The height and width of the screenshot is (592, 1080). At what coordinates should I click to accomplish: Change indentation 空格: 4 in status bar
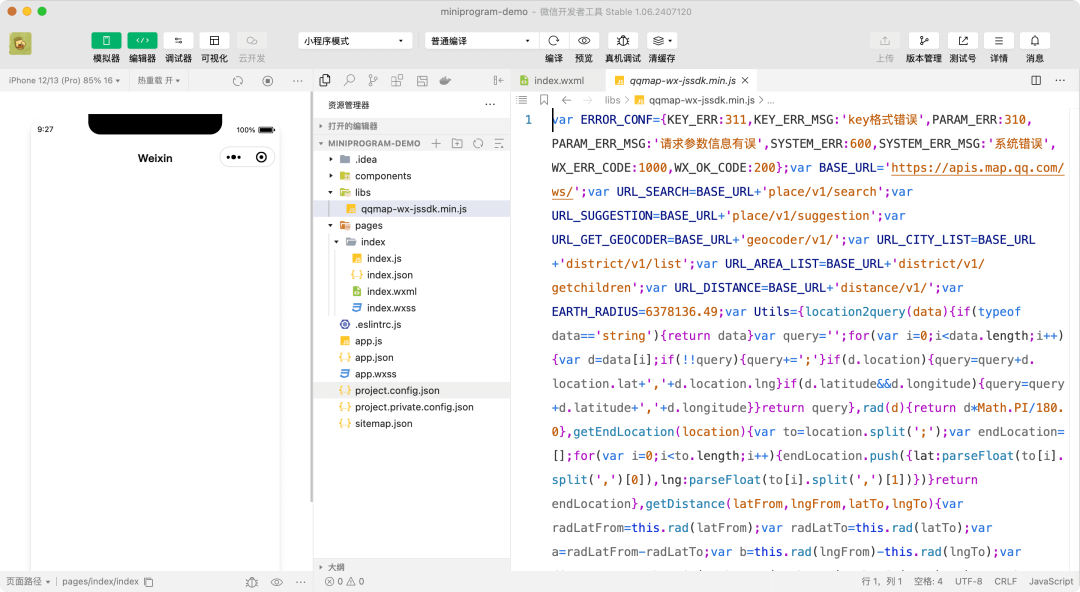[x=928, y=582]
